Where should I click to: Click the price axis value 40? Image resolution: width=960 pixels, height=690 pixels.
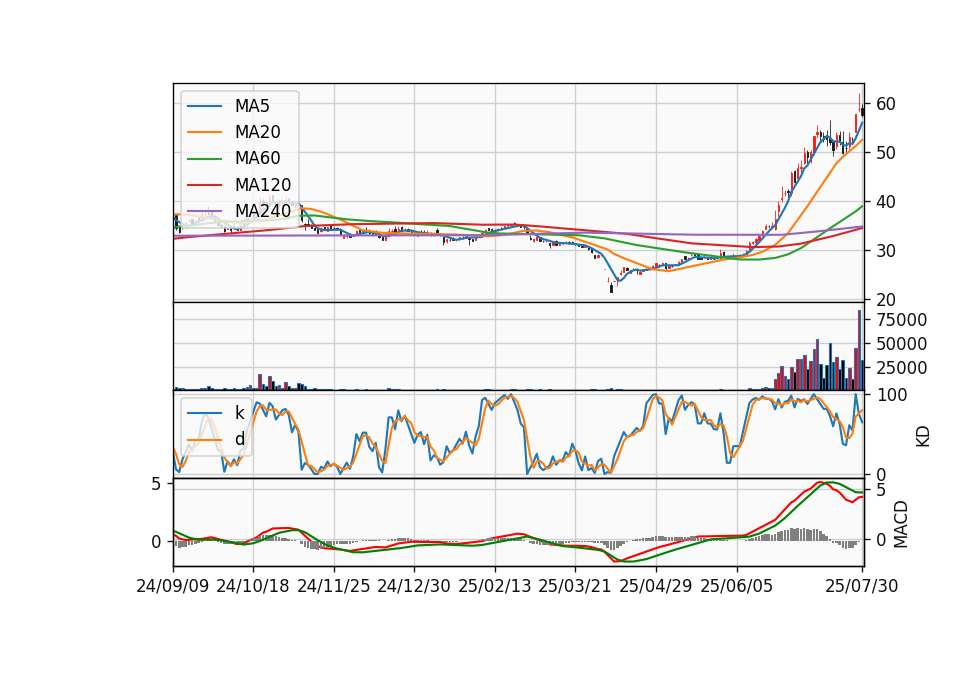pos(885,202)
